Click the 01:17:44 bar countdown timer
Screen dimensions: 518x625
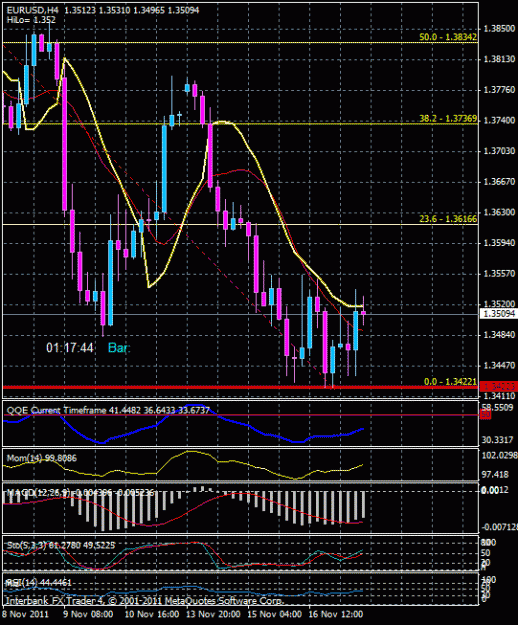click(70, 348)
